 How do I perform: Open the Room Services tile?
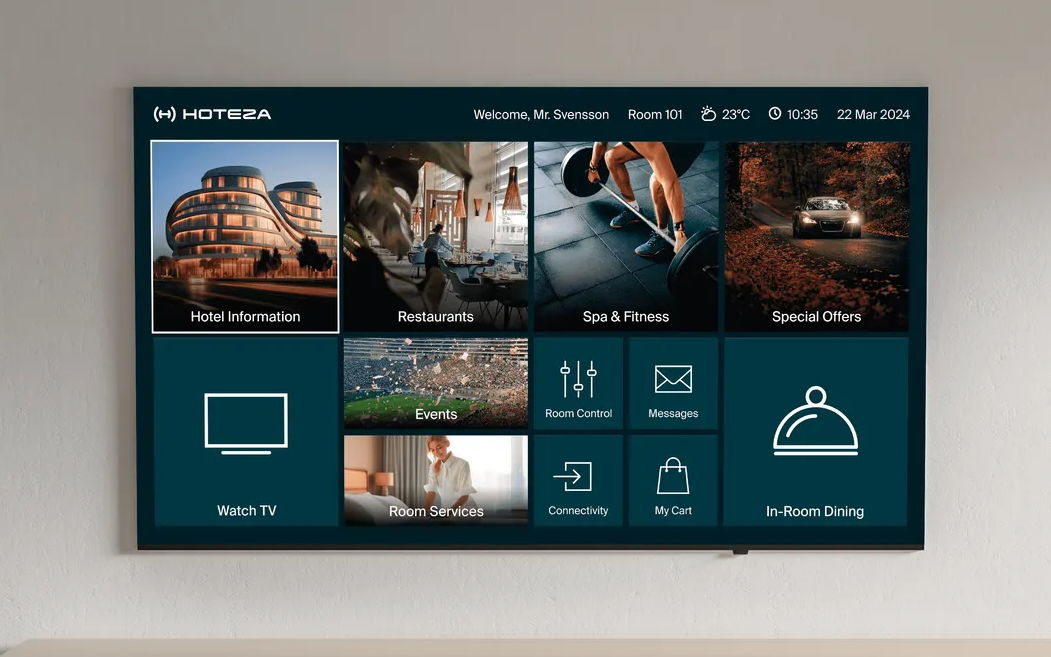pyautogui.click(x=436, y=480)
